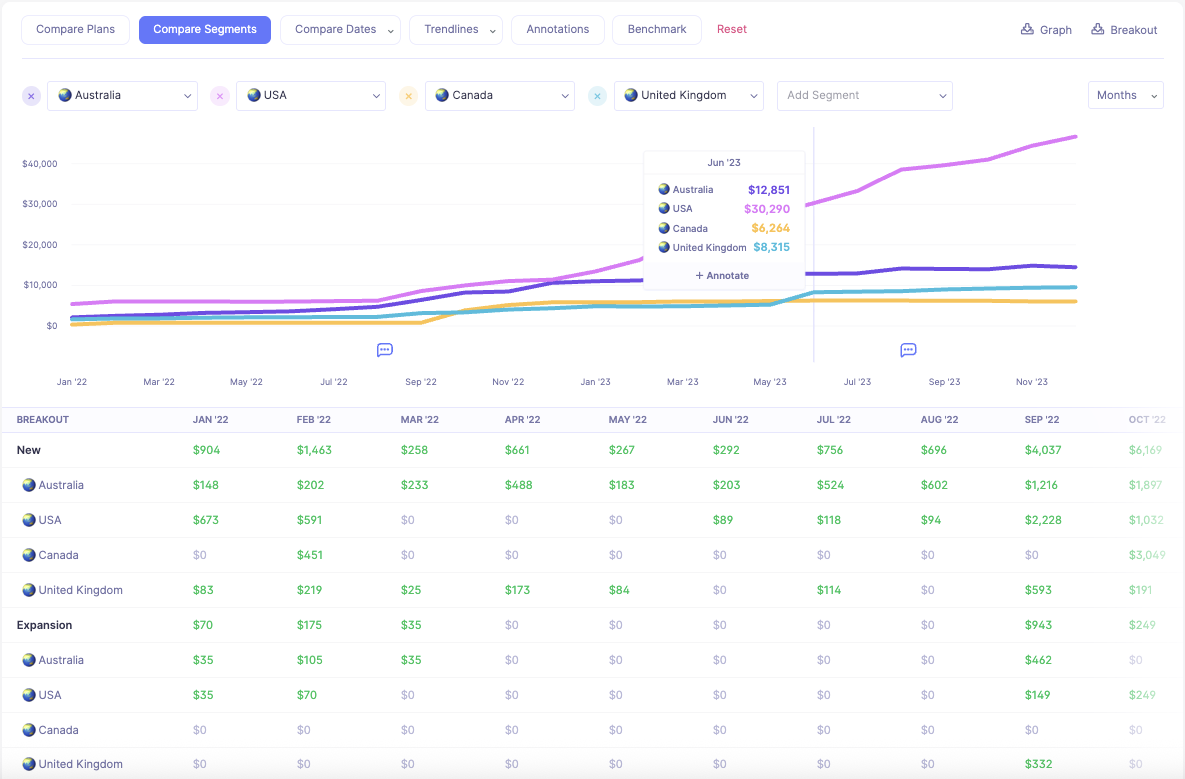Click the $40,000 y-axis label
This screenshot has width=1185, height=779.
click(39, 164)
